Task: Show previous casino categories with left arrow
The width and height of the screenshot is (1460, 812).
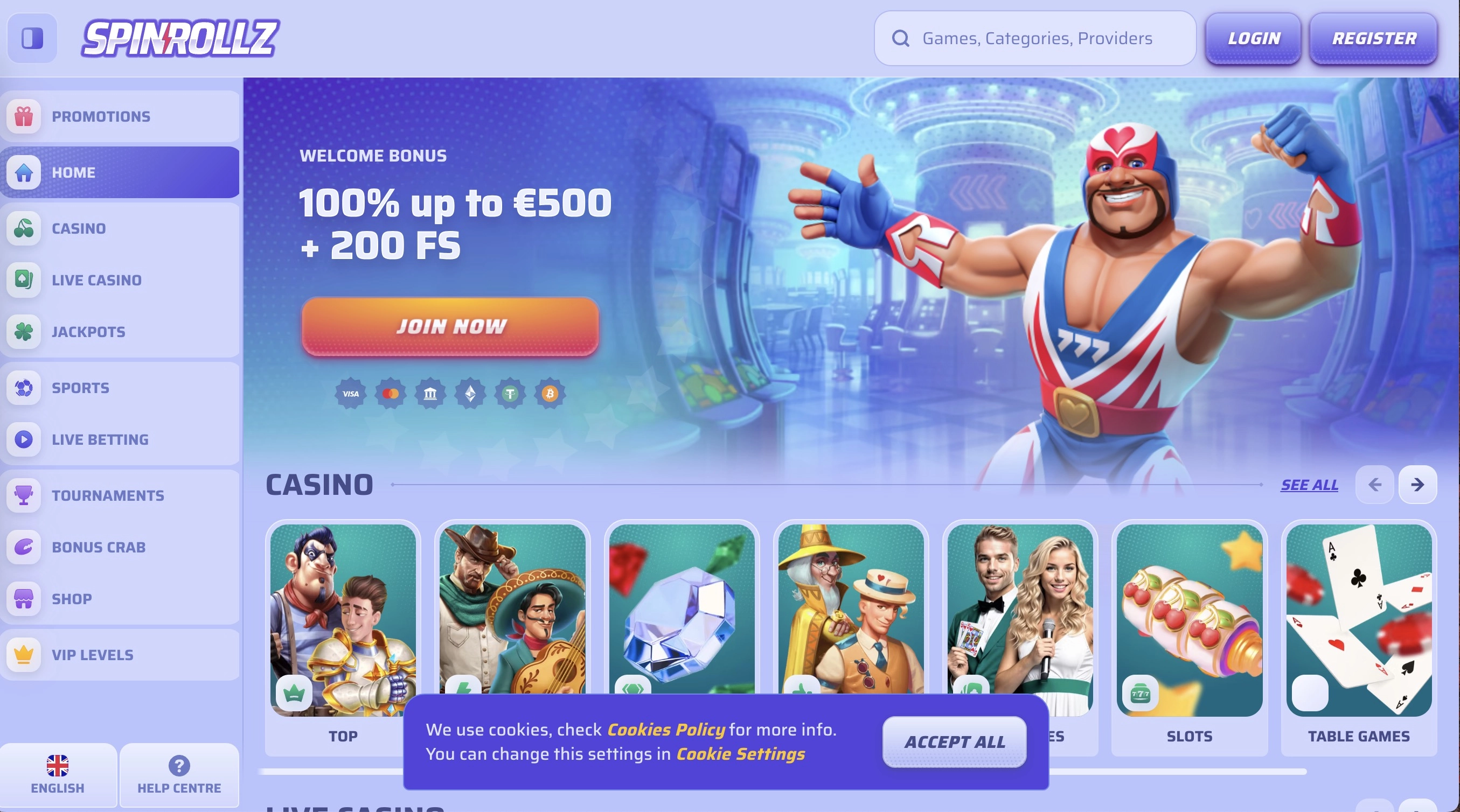Action: 1374,485
